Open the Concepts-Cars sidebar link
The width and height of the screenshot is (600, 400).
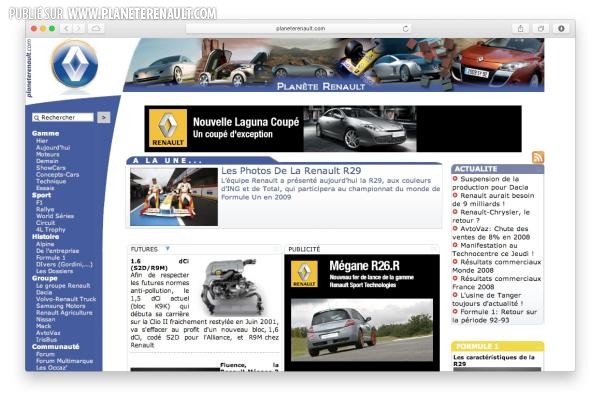point(57,175)
